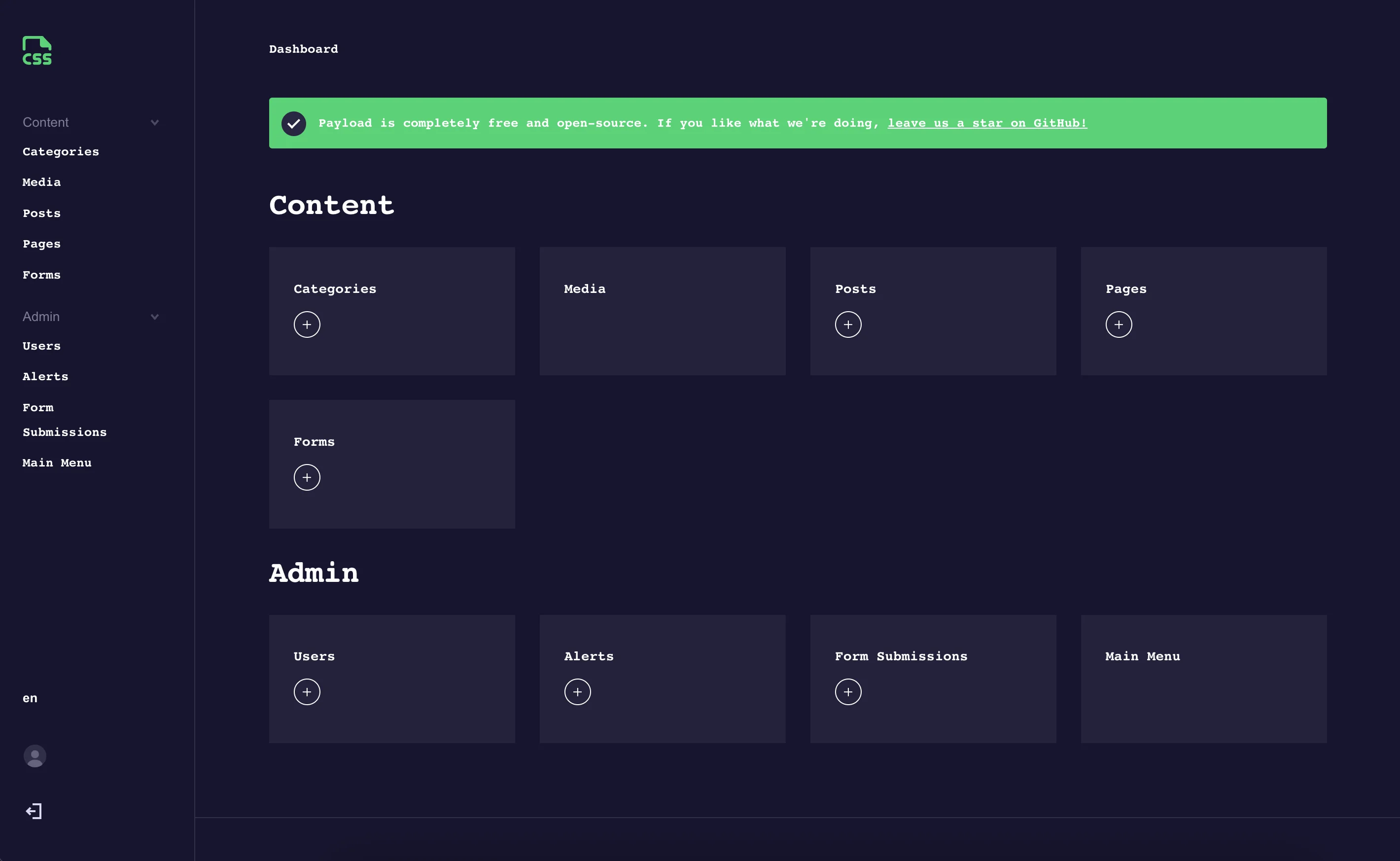Select Main Menu in the sidebar
Viewport: 1400px width, 861px height.
point(57,463)
